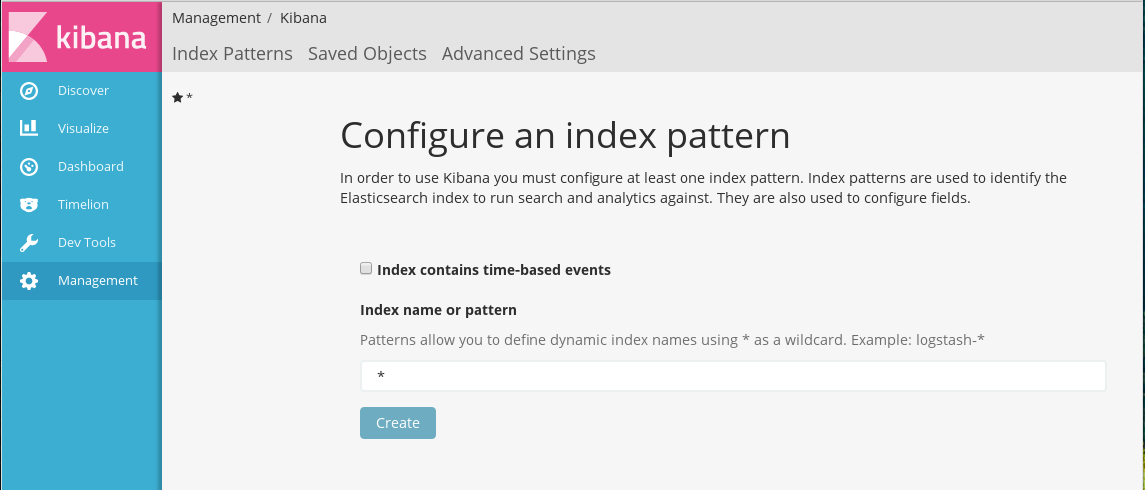Viewport: 1145px width, 490px height.
Task: Click the Create button
Action: pyautogui.click(x=398, y=423)
